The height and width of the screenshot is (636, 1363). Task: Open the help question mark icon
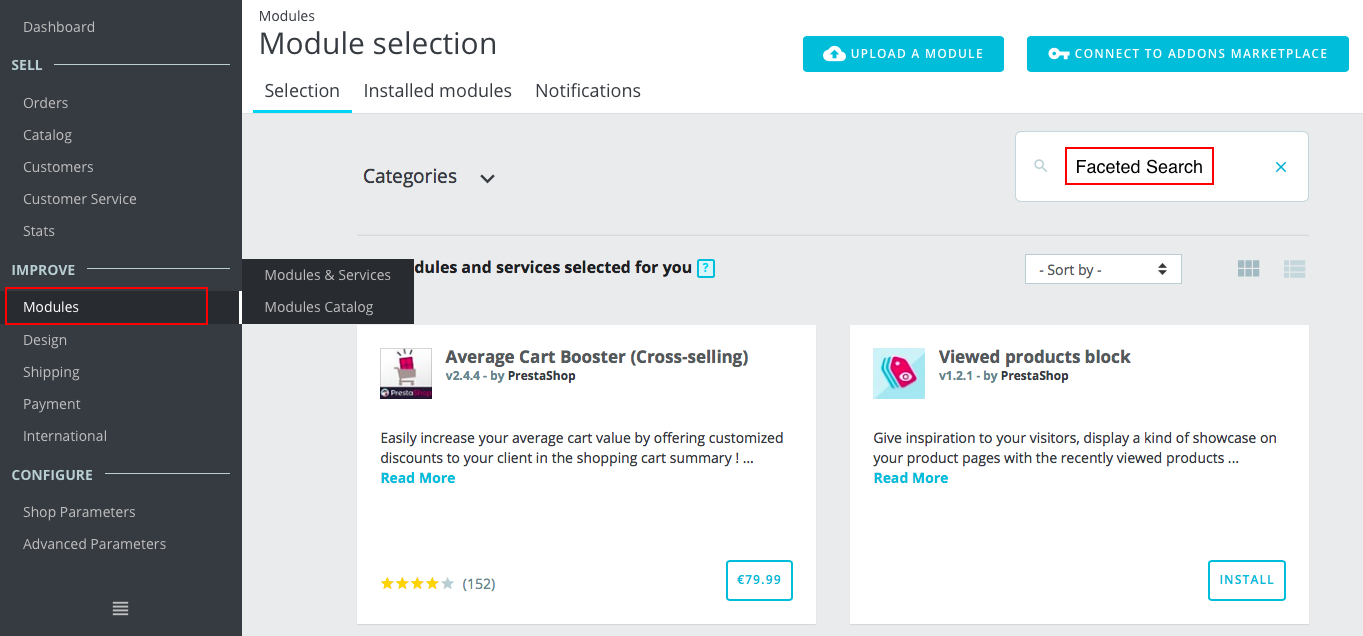706,268
